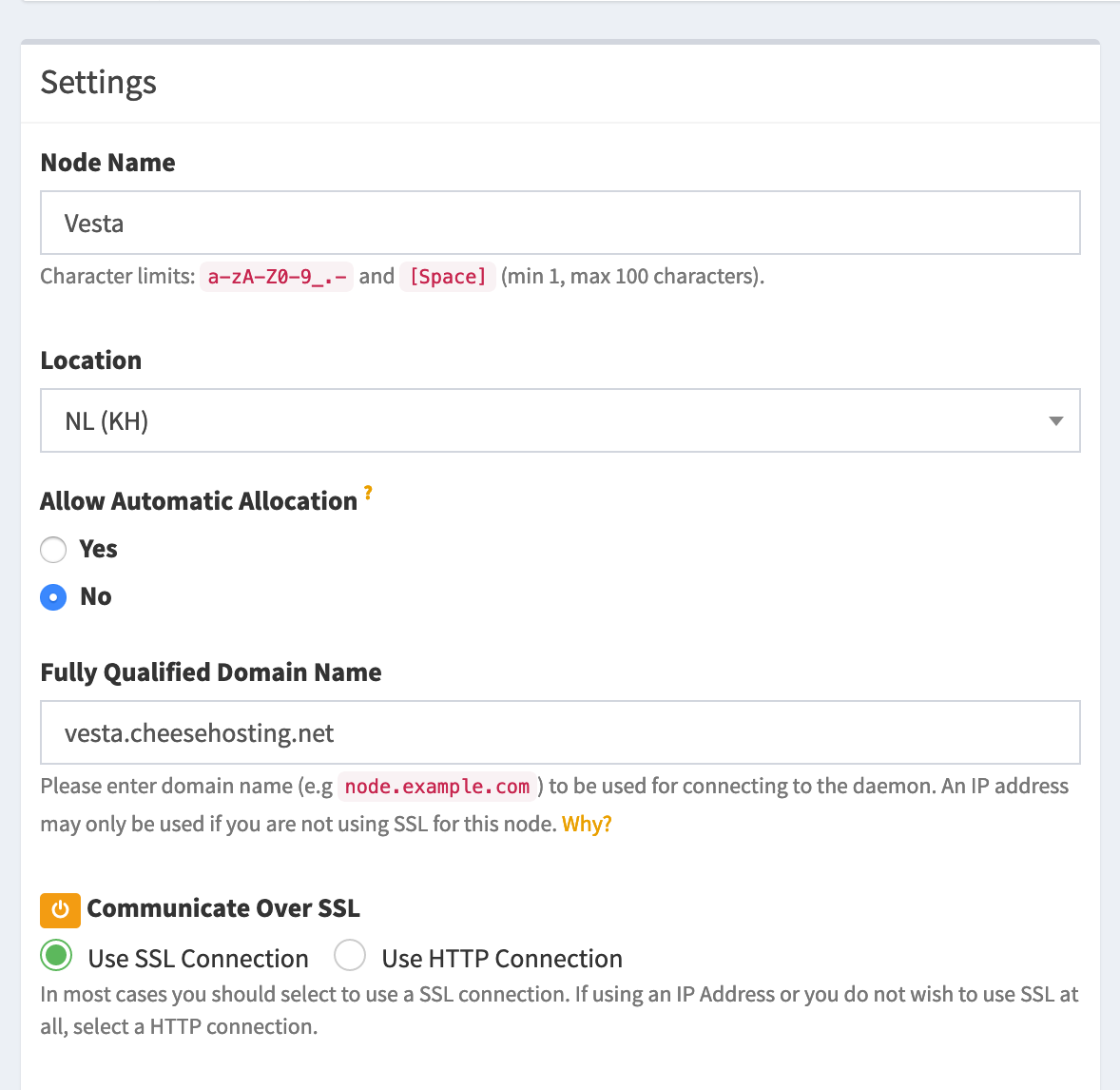Image resolution: width=1120 pixels, height=1090 pixels.
Task: Click the help icon beside Allow Automatic Allocation
Action: pos(368,493)
